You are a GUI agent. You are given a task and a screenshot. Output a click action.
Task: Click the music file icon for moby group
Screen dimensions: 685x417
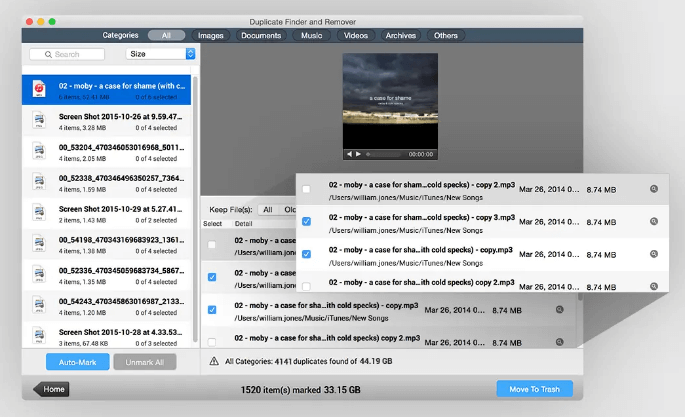pos(39,89)
